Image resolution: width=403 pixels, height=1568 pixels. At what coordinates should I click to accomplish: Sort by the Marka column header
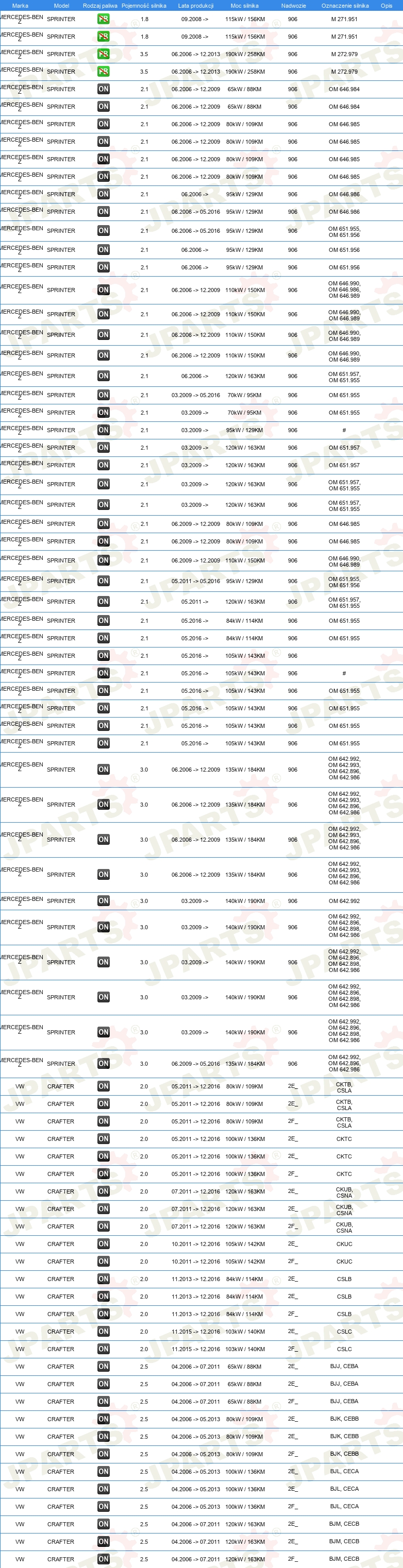[20, 6]
